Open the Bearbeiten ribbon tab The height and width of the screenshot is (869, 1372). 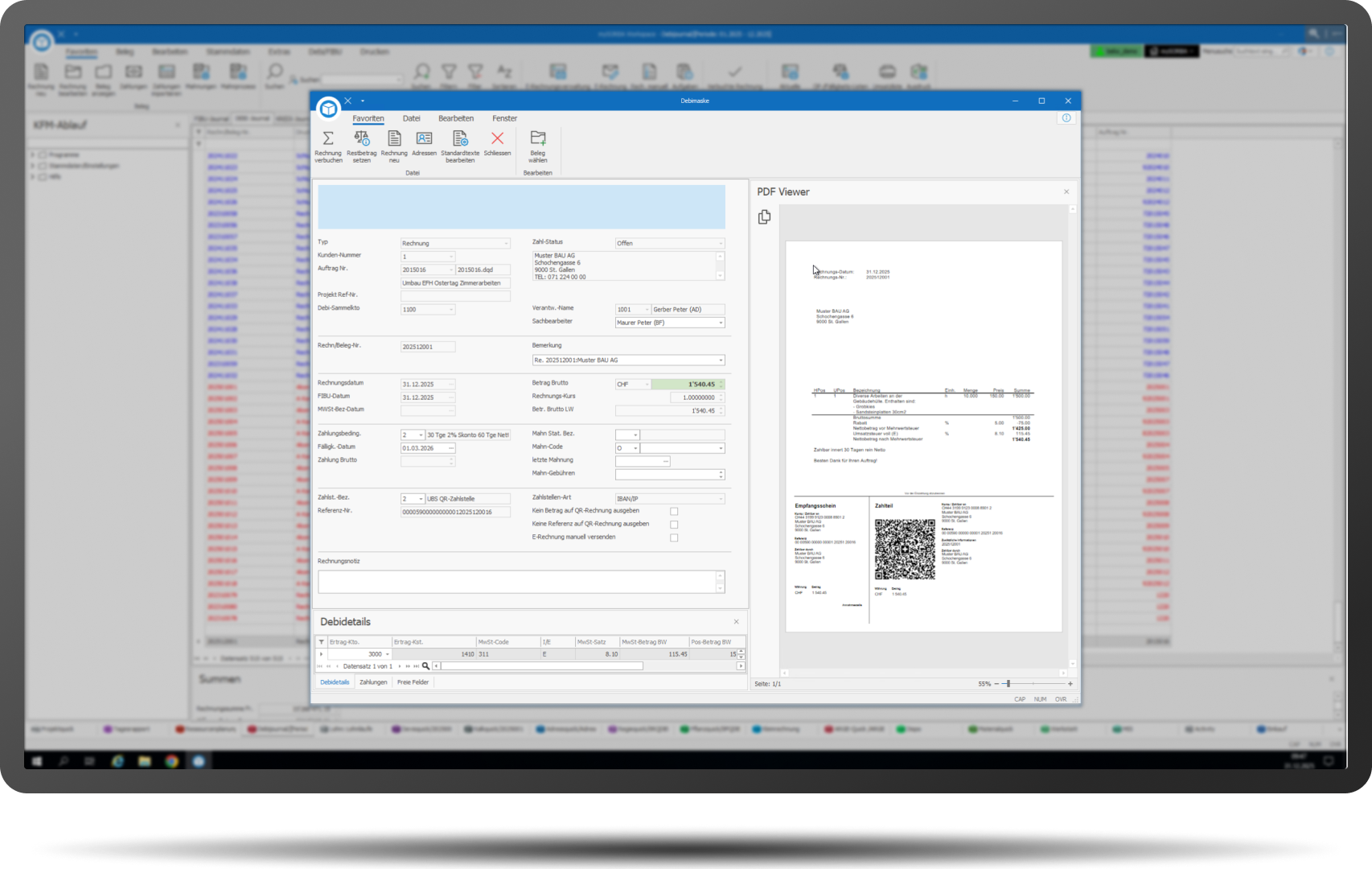pos(456,118)
